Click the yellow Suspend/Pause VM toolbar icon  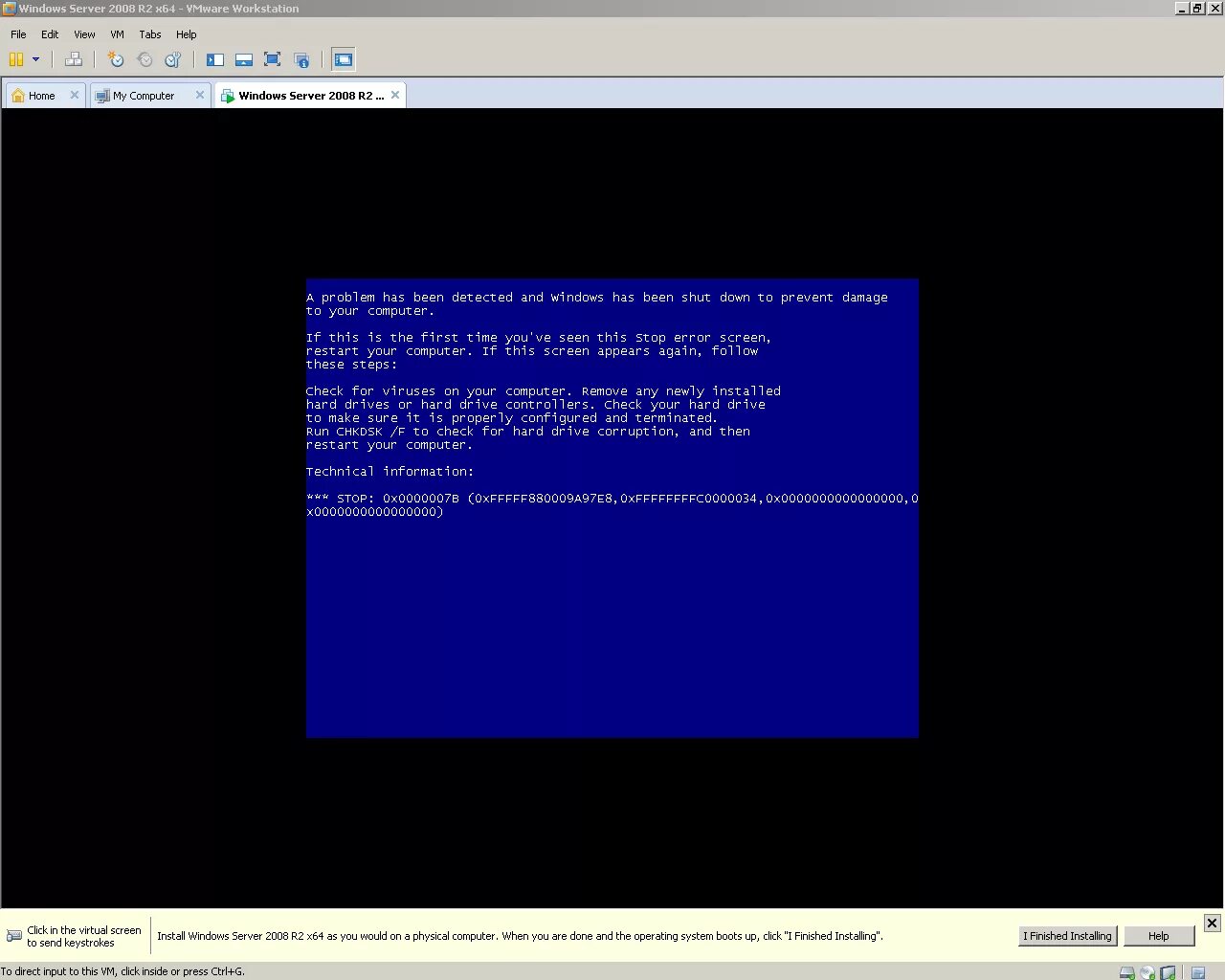16,59
